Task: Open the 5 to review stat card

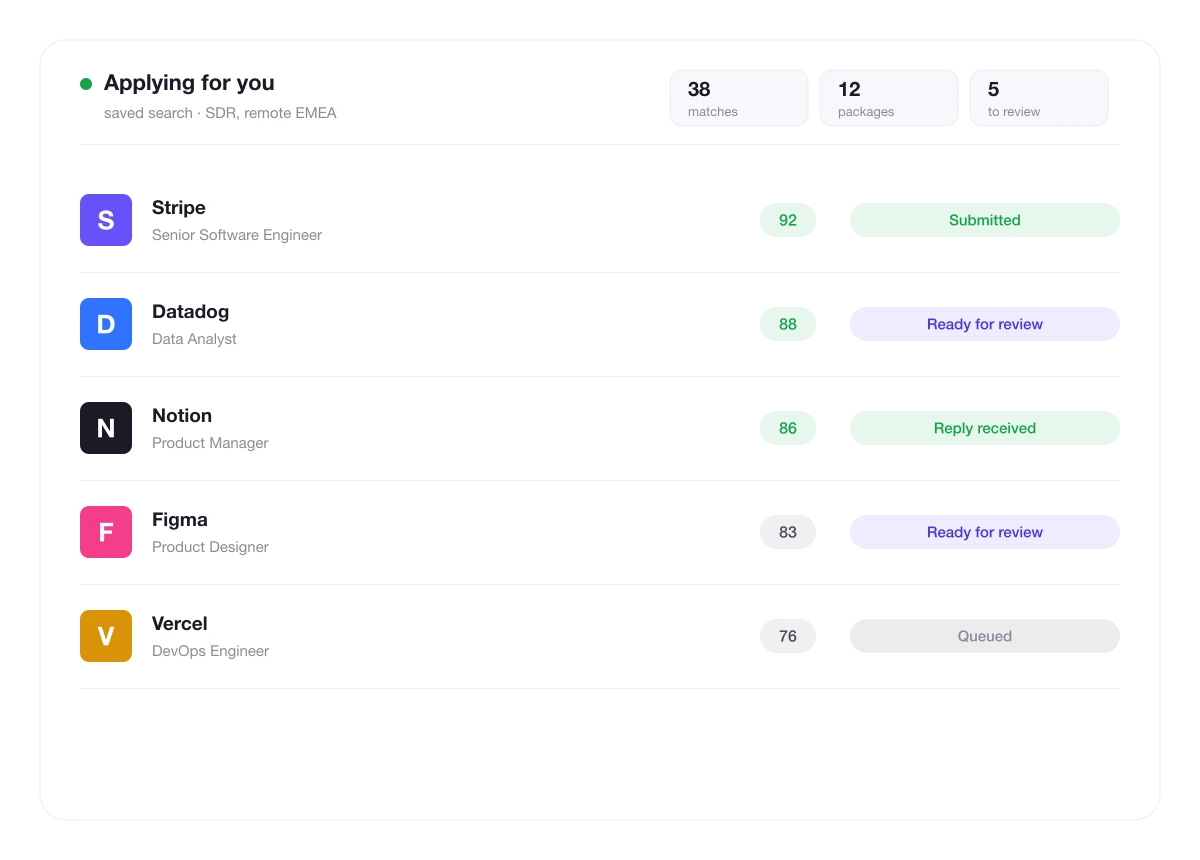Action: pyautogui.click(x=1039, y=98)
